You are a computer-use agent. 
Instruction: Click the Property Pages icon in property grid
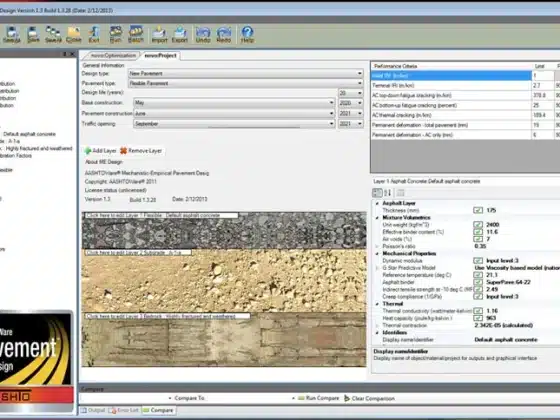click(400, 193)
